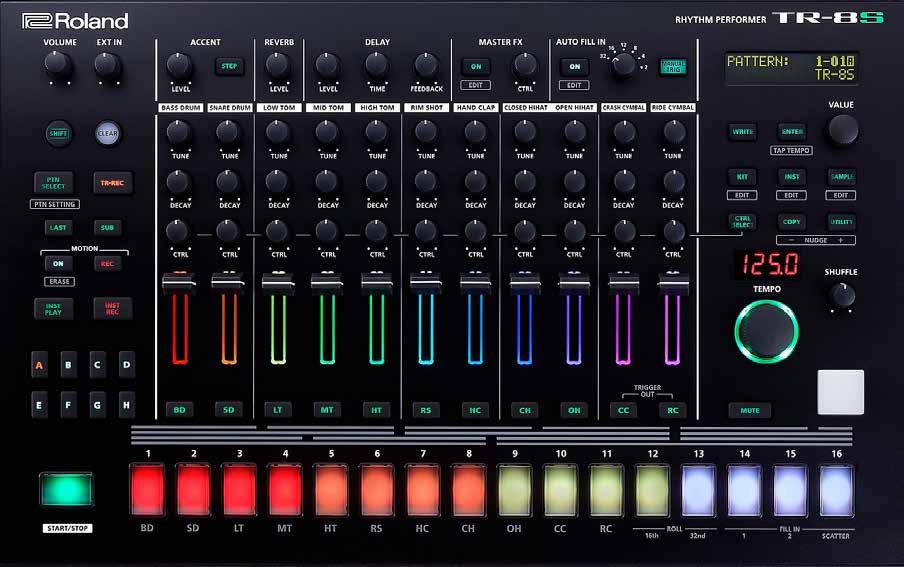Screen dimensions: 904x567
Task: Toggle the SUB step button
Action: click(107, 227)
